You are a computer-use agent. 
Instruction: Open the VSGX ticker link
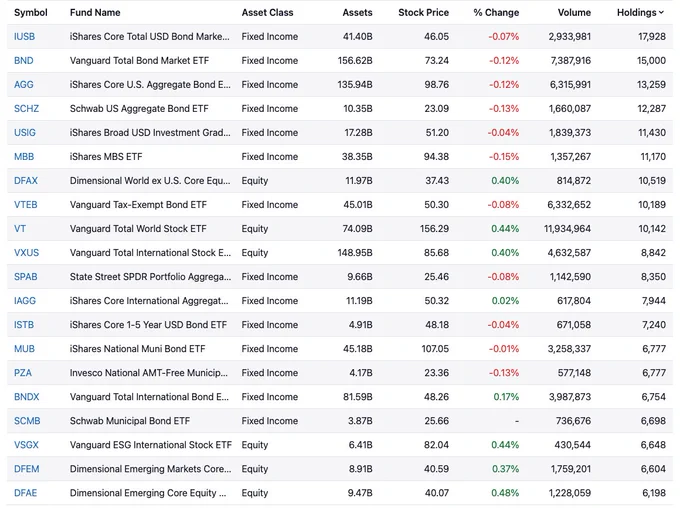click(x=26, y=445)
